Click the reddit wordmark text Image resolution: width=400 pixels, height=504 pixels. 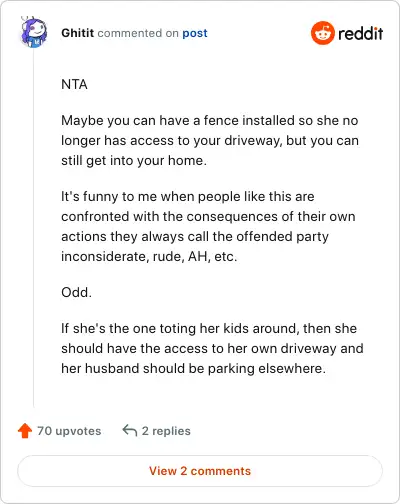360,33
